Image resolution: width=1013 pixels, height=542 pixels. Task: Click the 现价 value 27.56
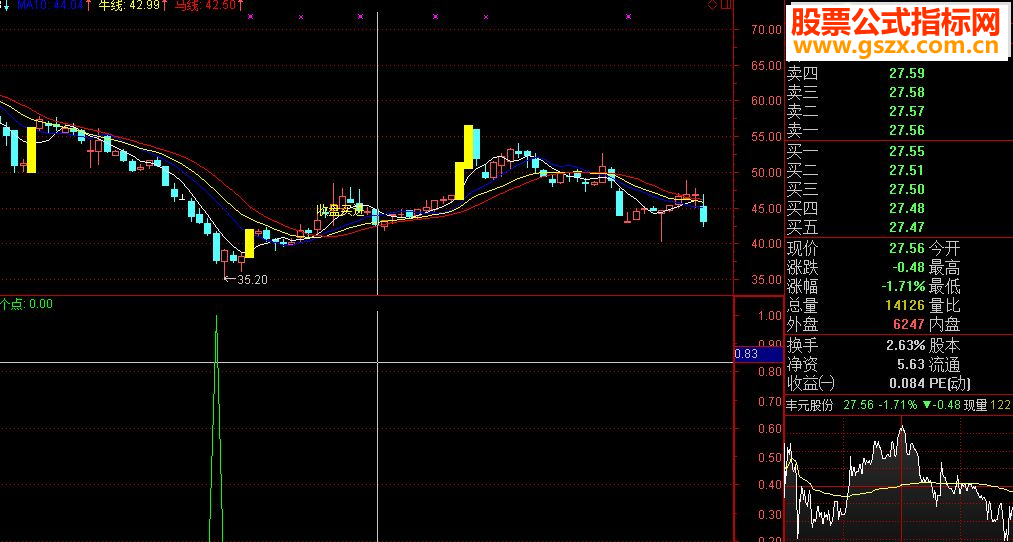pyautogui.click(x=906, y=248)
